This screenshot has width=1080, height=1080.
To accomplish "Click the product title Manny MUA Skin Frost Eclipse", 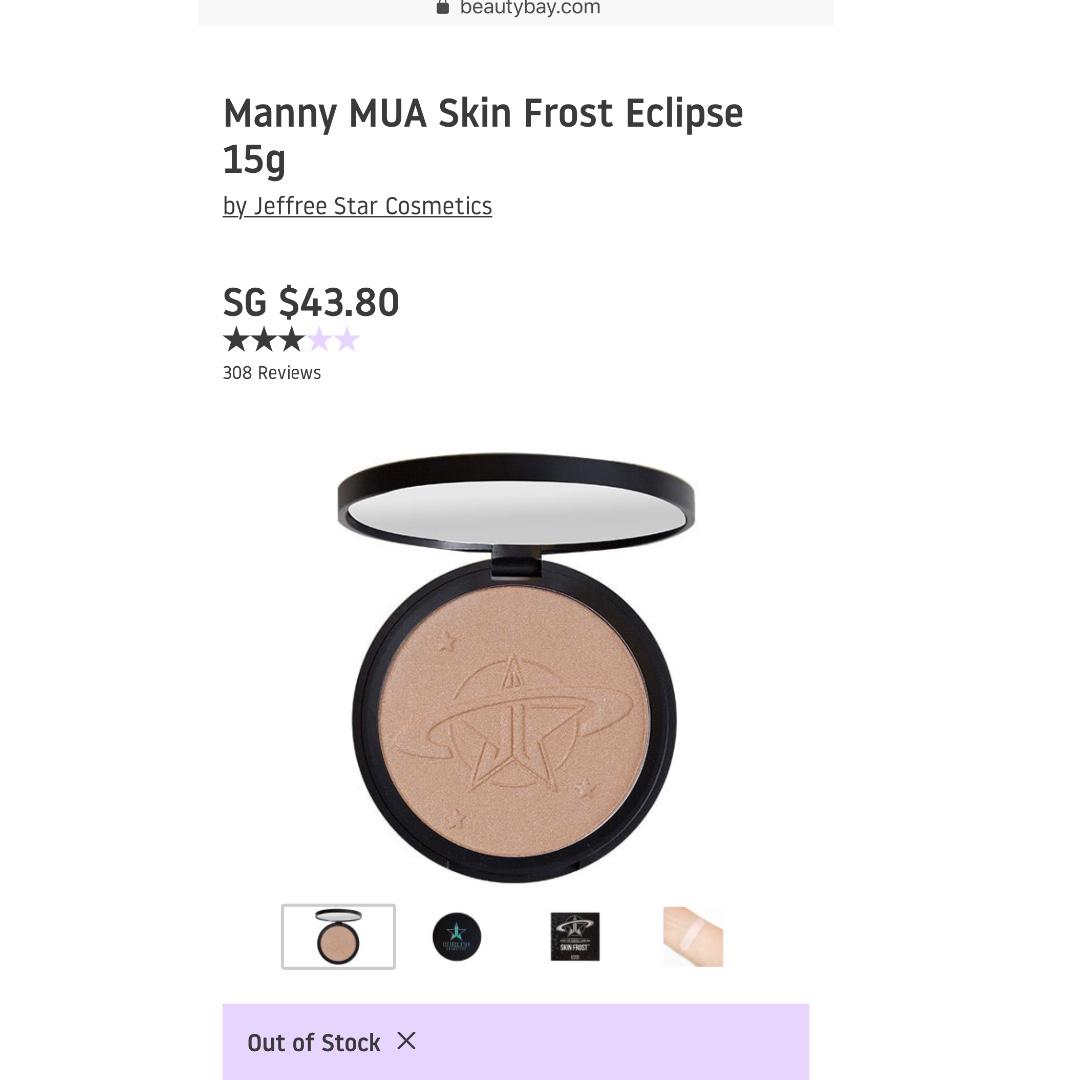I will tap(483, 113).
